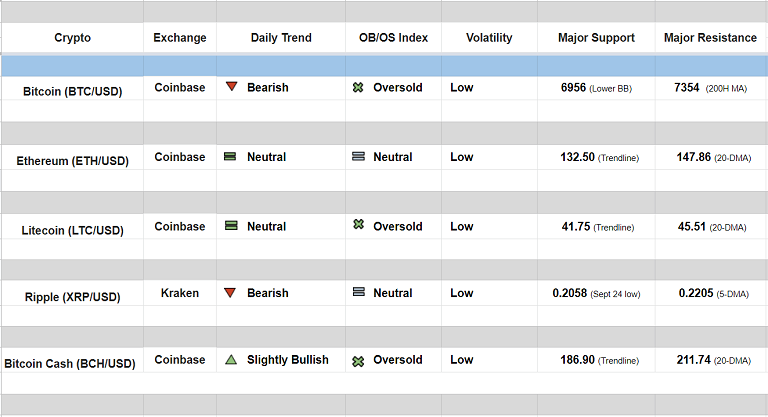
Task: Click the Bitcoin (BTC/USD) row label
Action: [73, 91]
